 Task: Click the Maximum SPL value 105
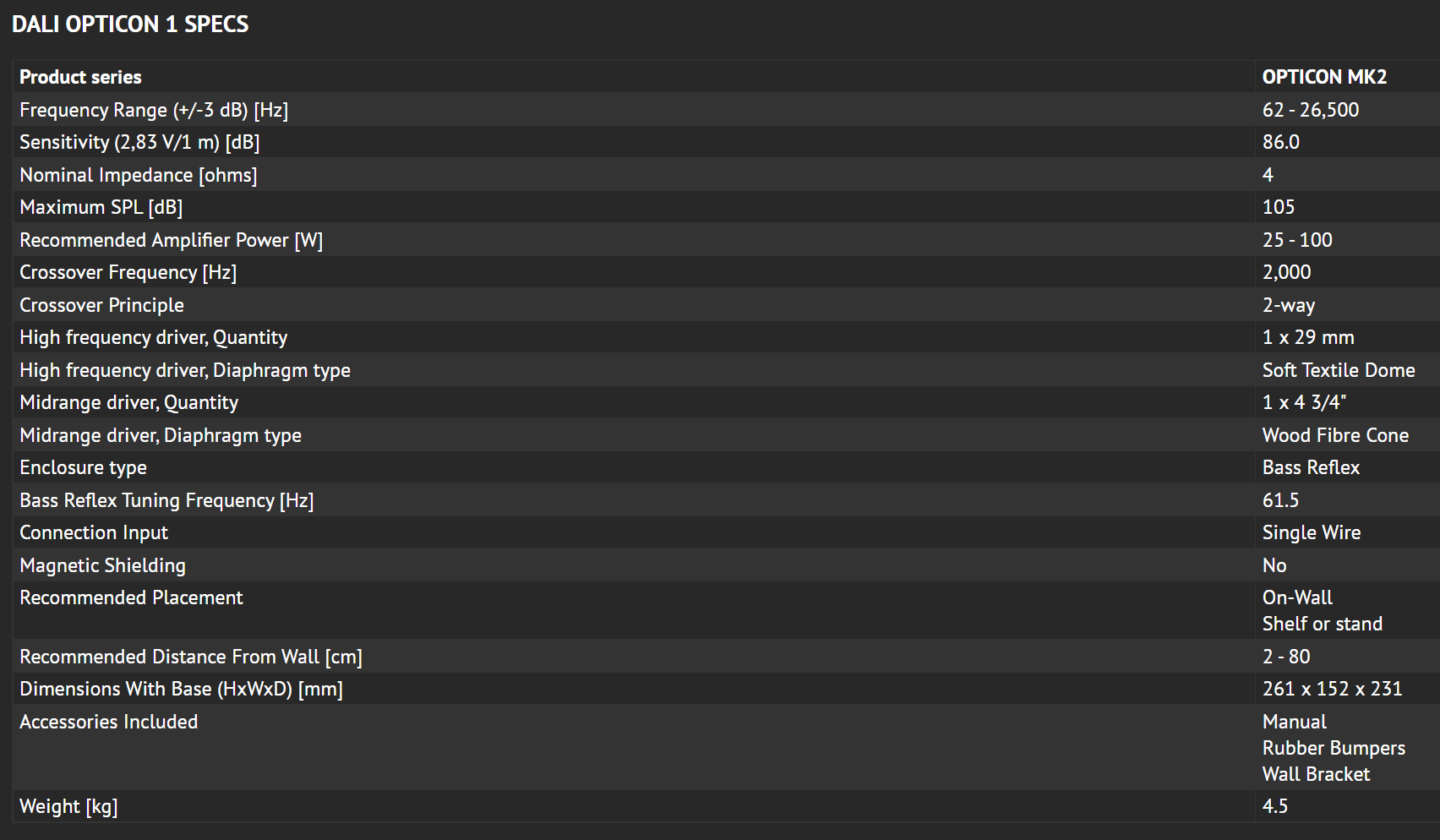(1278, 207)
